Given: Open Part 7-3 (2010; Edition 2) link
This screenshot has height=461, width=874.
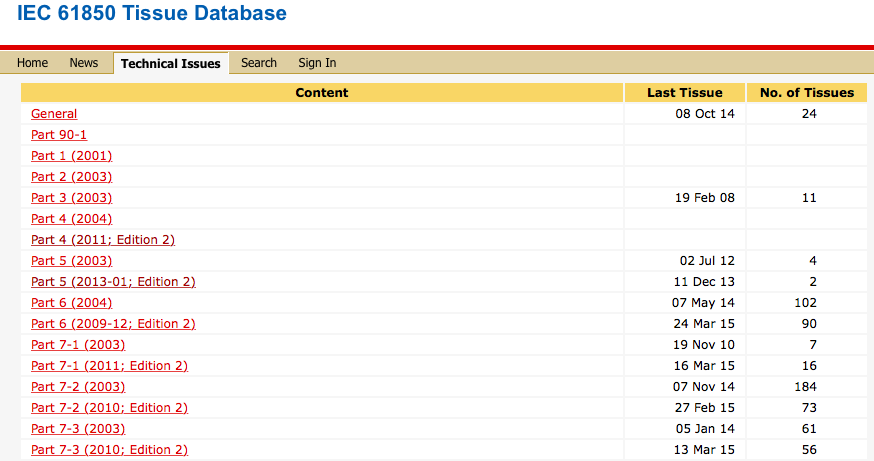Looking at the screenshot, I should click(x=109, y=450).
